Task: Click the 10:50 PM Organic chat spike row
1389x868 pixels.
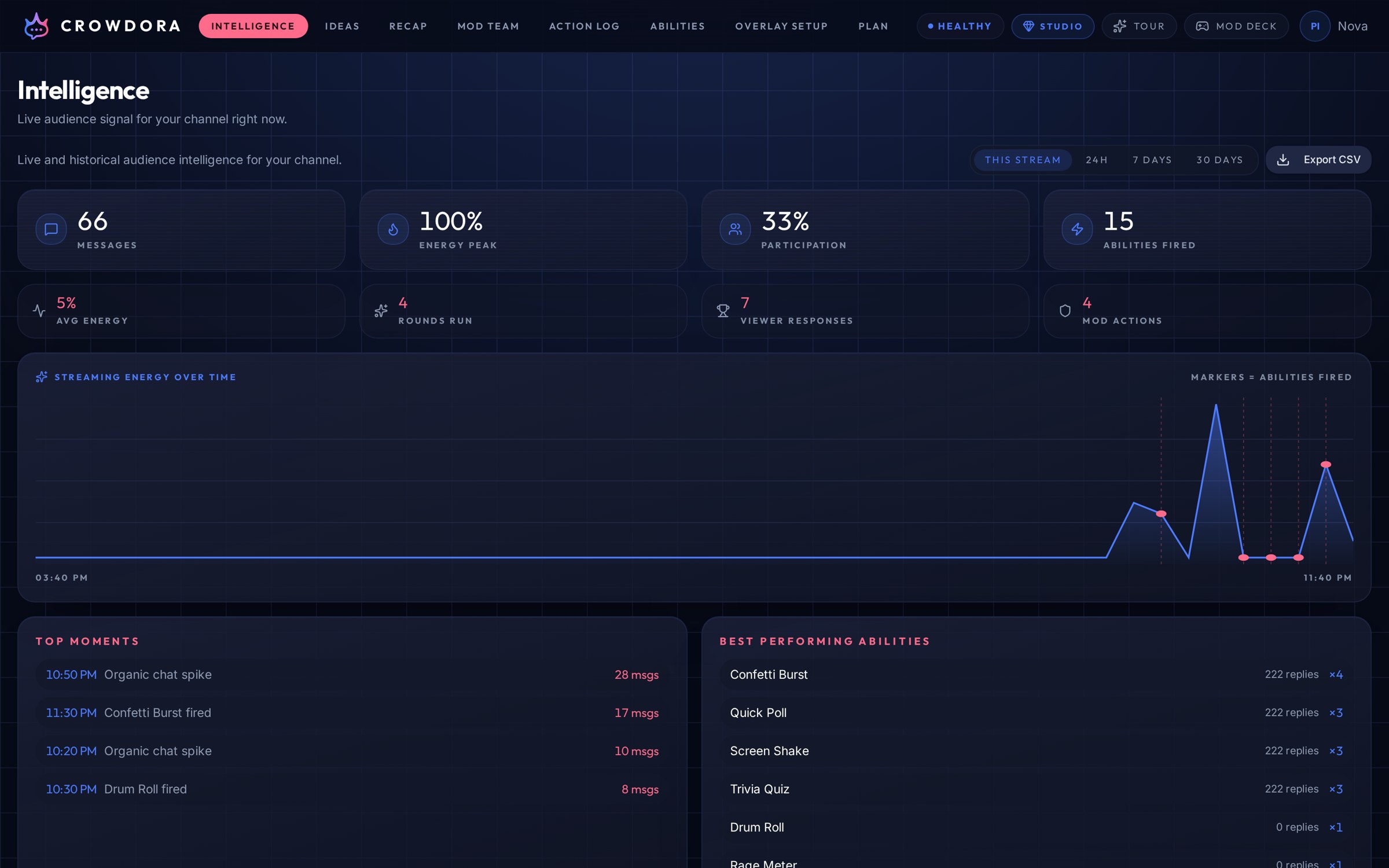Action: (352, 675)
